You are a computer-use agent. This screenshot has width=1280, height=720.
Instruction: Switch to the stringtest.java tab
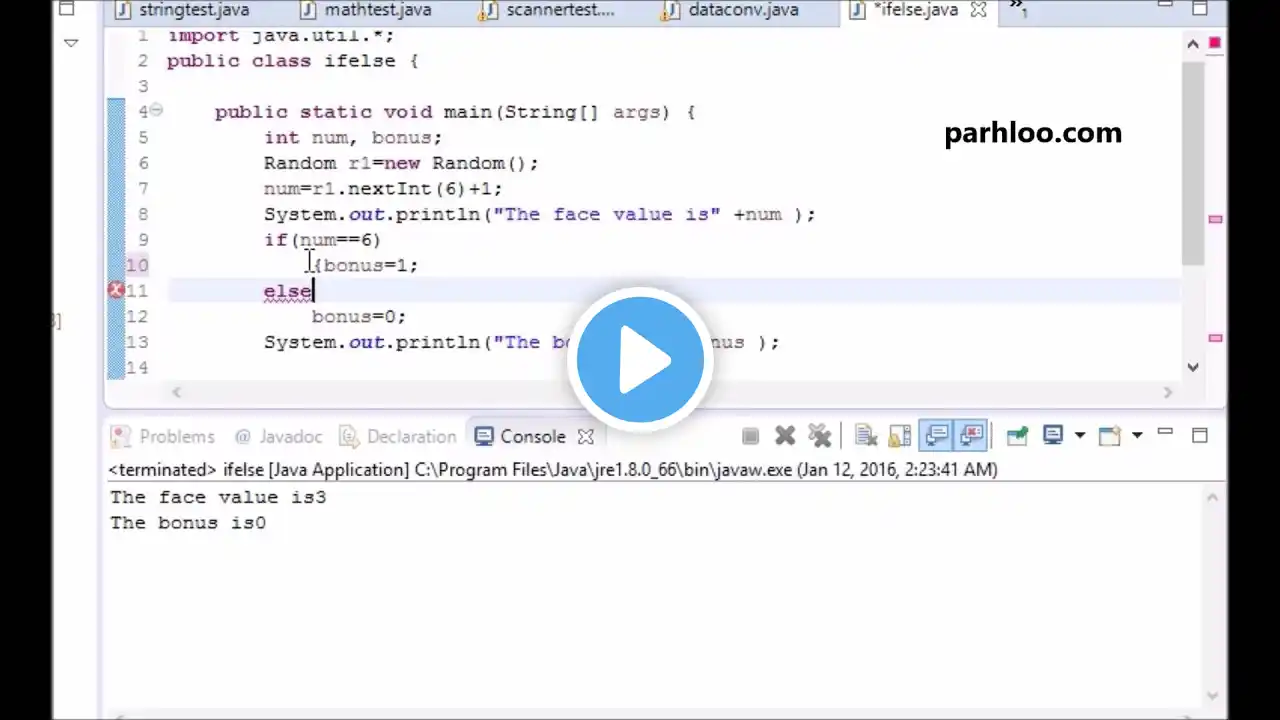pos(183,10)
